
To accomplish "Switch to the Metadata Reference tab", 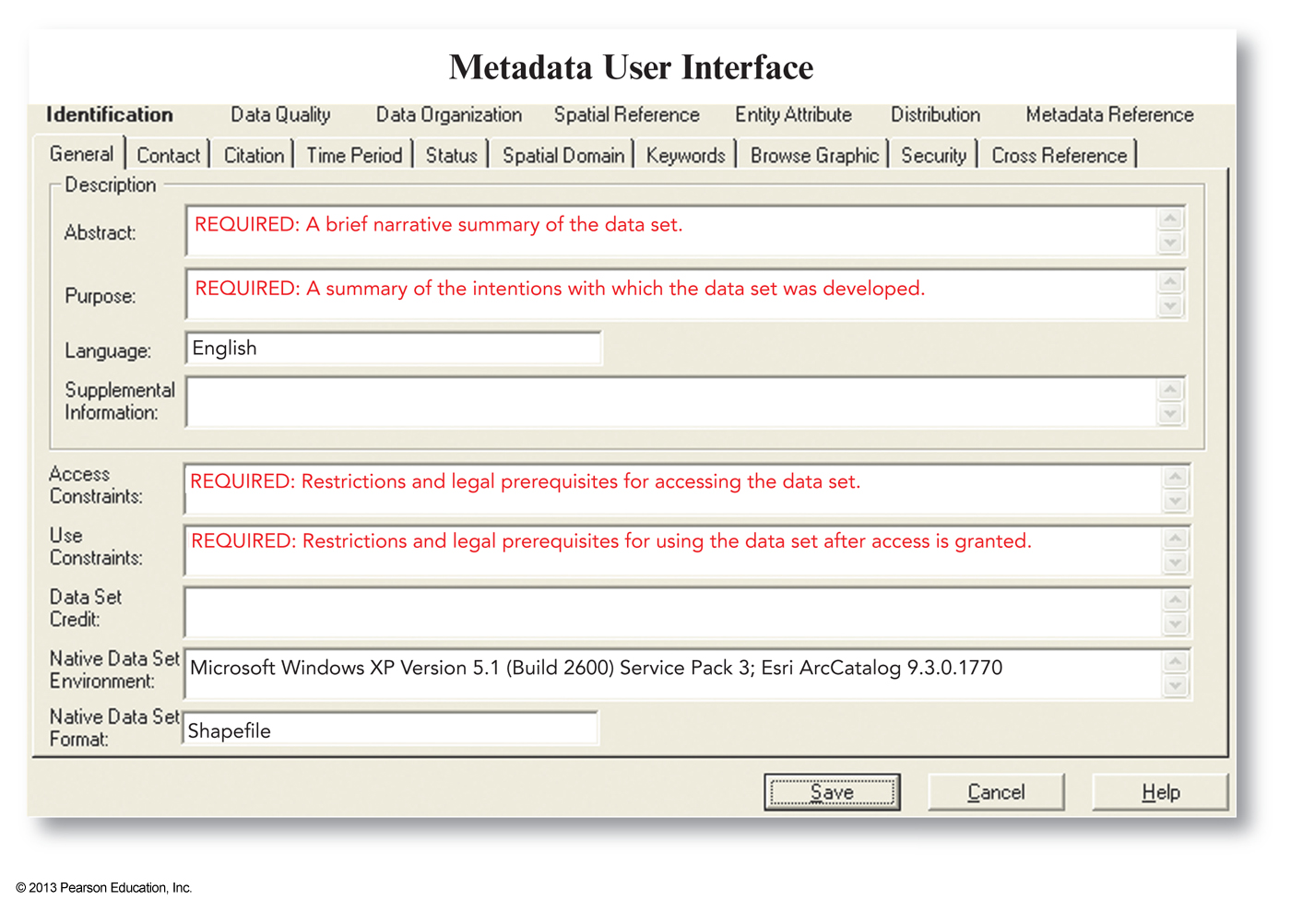I will pos(1108,114).
